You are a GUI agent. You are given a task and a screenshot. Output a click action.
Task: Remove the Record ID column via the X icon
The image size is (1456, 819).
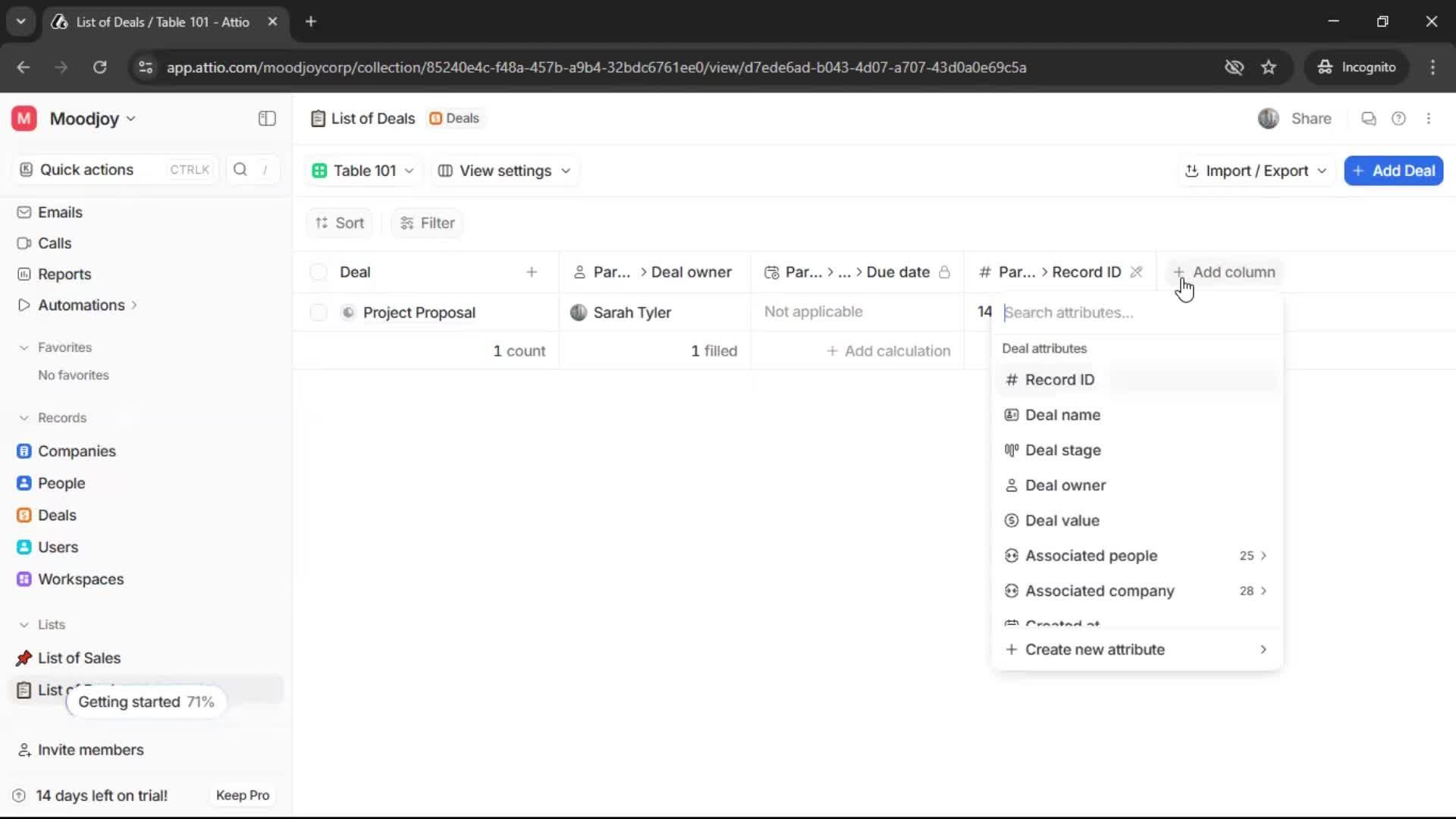click(x=1138, y=271)
